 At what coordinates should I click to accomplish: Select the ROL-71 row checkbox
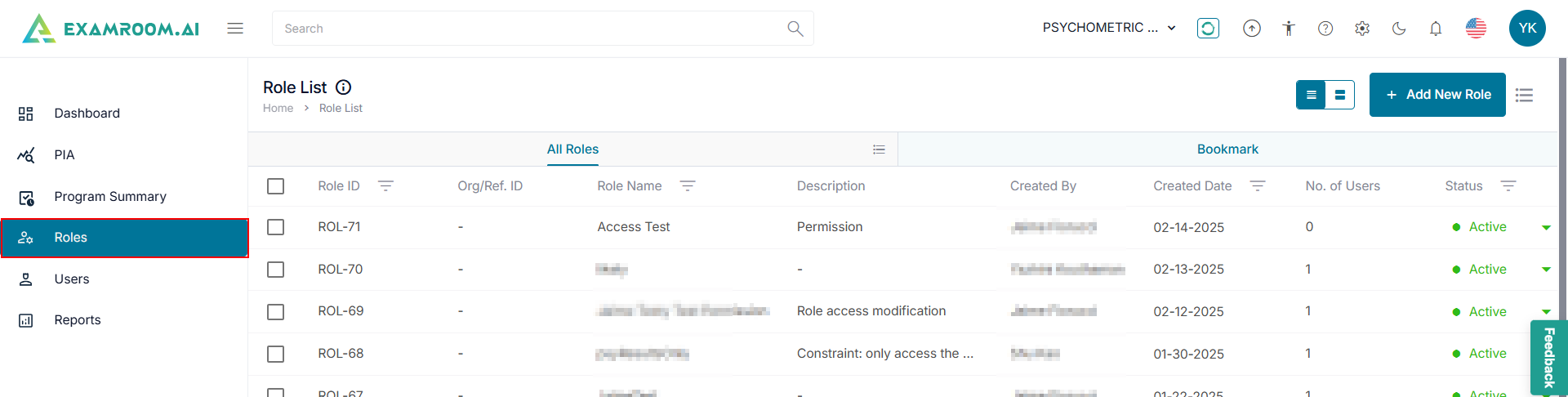click(x=276, y=227)
